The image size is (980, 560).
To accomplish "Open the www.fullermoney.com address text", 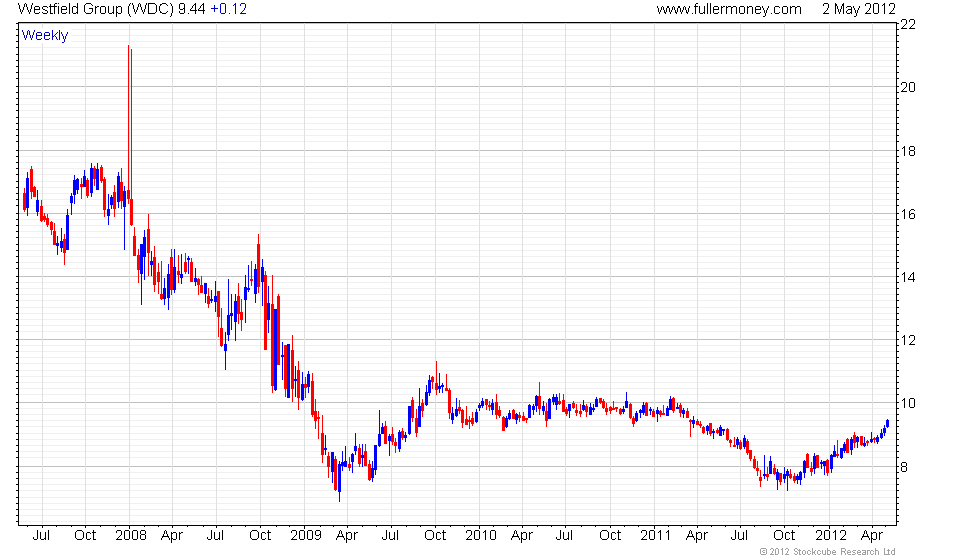I will [729, 9].
